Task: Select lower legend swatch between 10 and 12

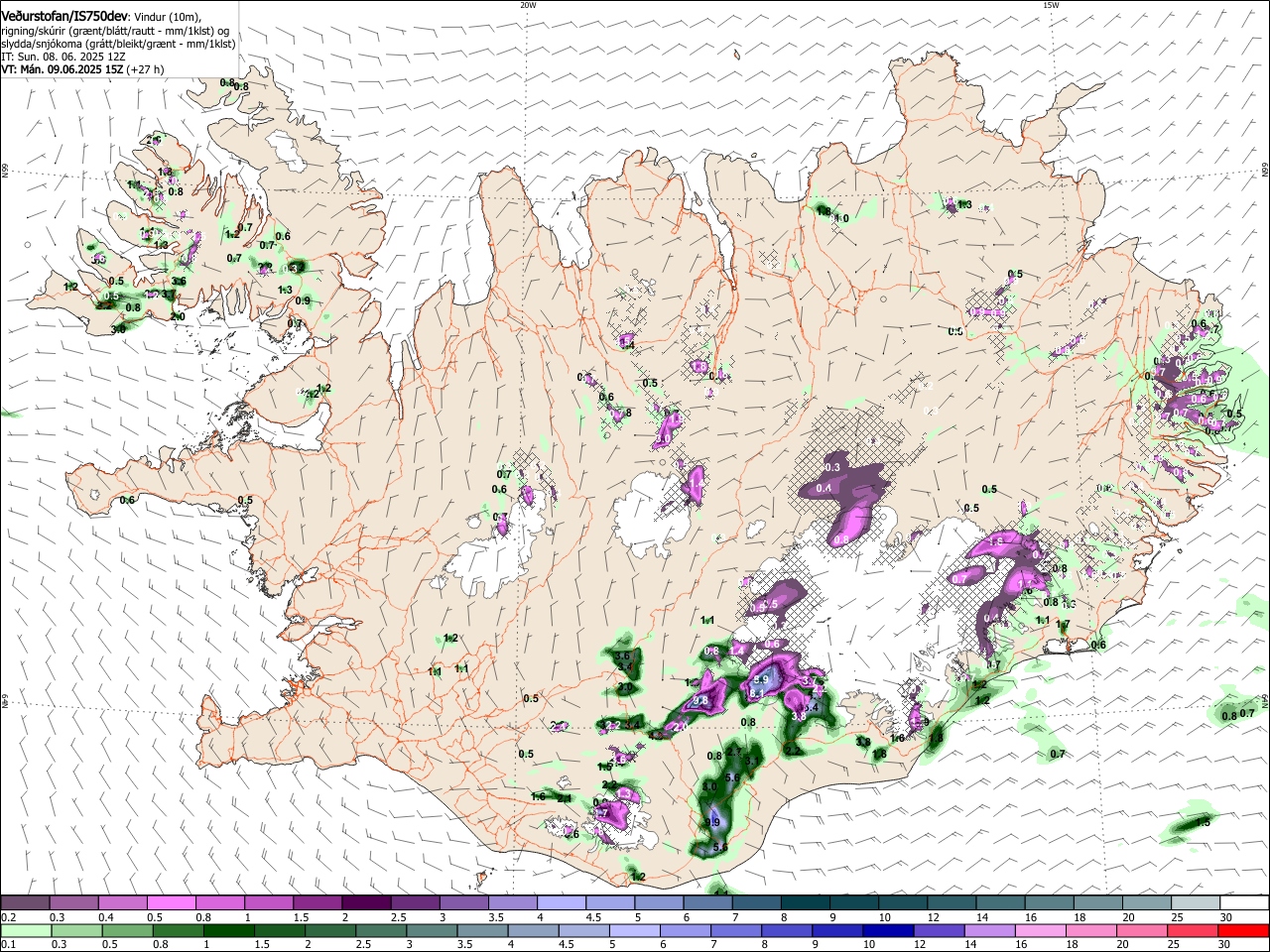Action: point(889,930)
